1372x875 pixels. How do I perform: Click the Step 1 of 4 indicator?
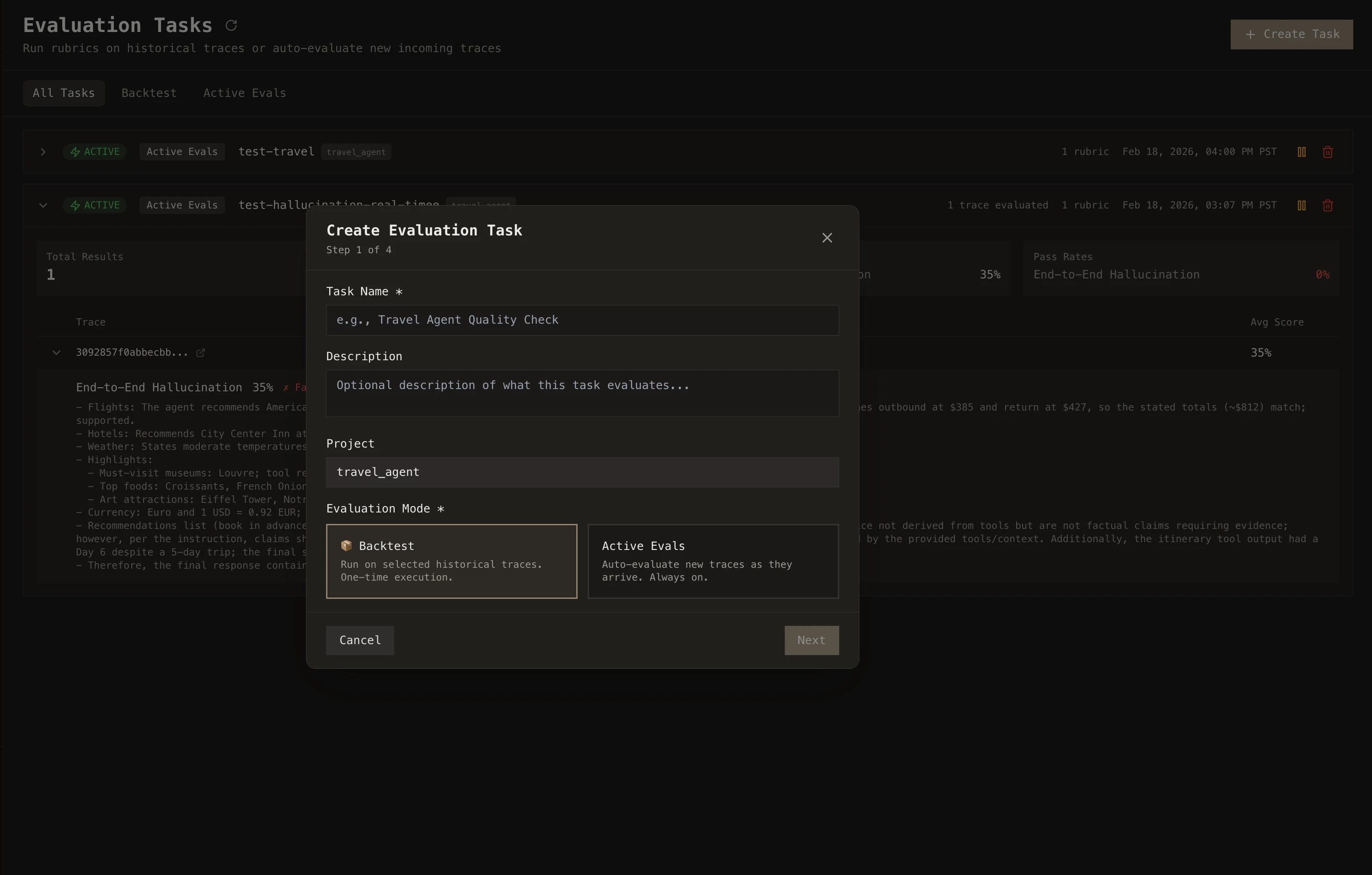pos(359,250)
